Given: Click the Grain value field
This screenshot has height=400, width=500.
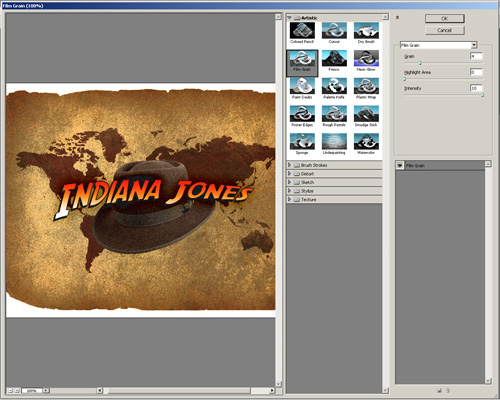Looking at the screenshot, I should (476, 56).
